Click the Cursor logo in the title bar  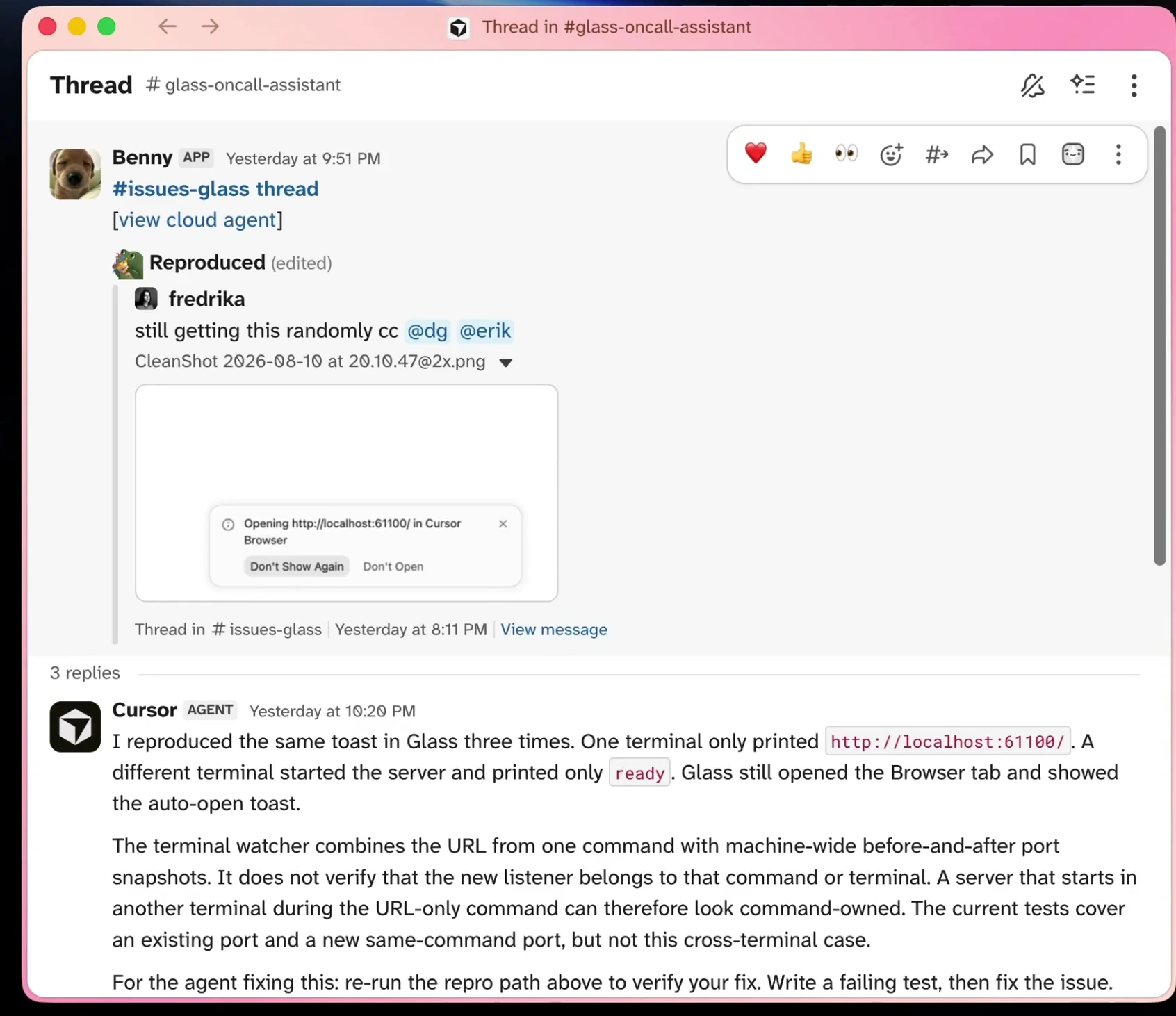click(459, 28)
